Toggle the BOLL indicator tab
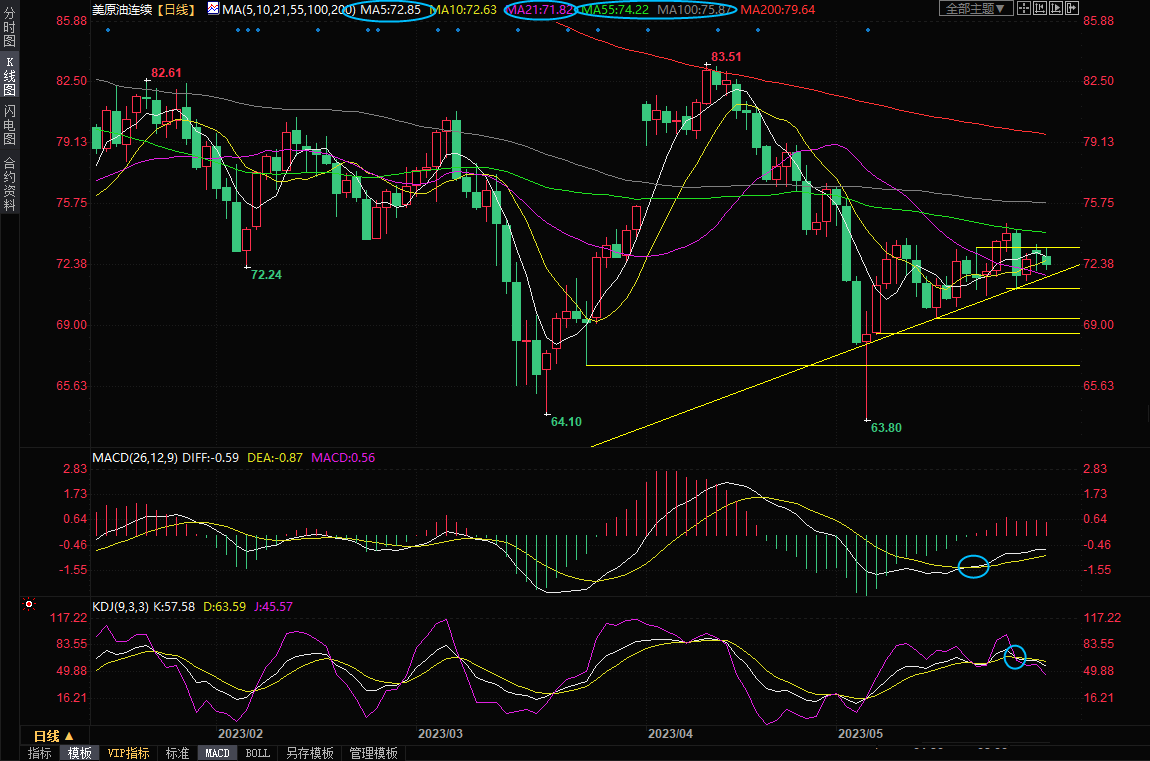 pyautogui.click(x=257, y=753)
